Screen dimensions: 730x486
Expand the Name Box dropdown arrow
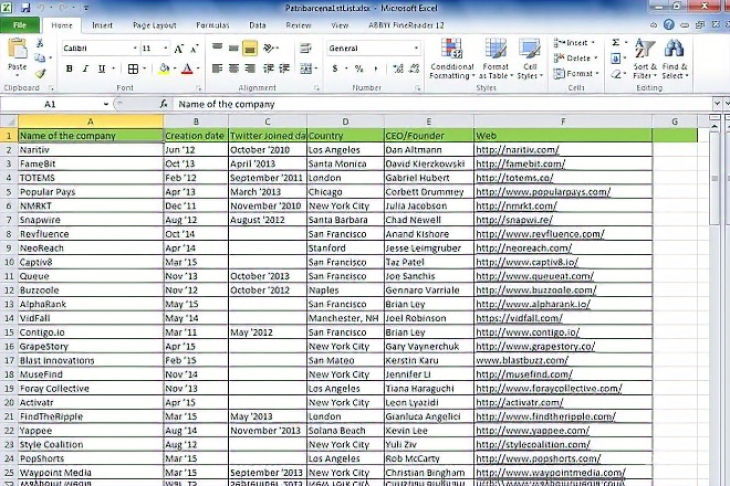106,104
